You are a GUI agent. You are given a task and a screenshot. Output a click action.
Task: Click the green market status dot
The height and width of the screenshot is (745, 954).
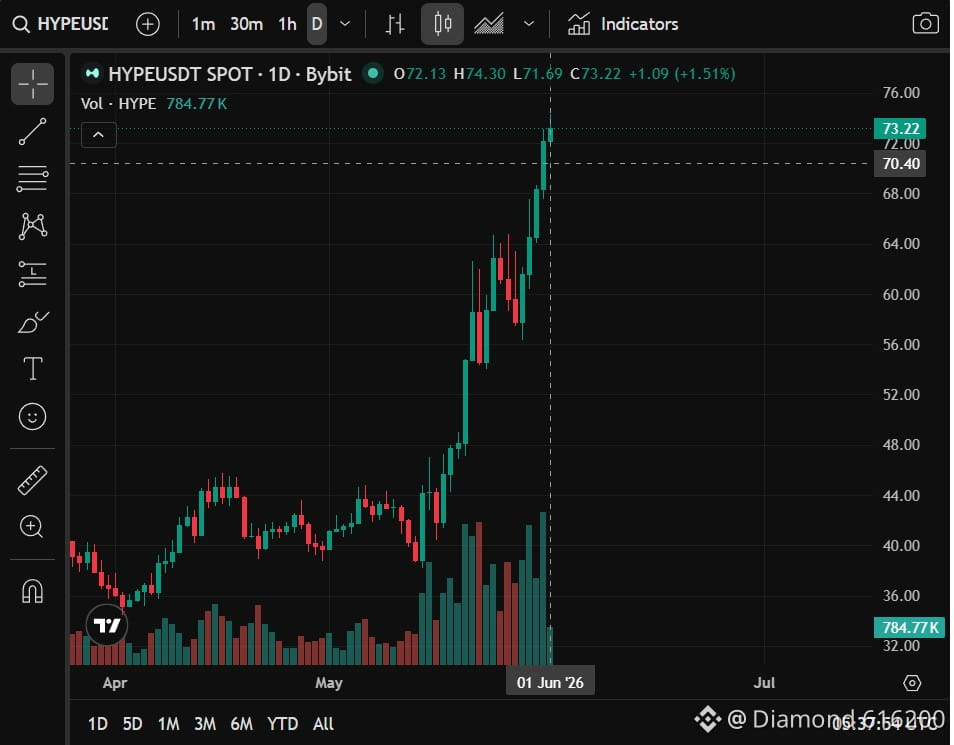[x=372, y=74]
